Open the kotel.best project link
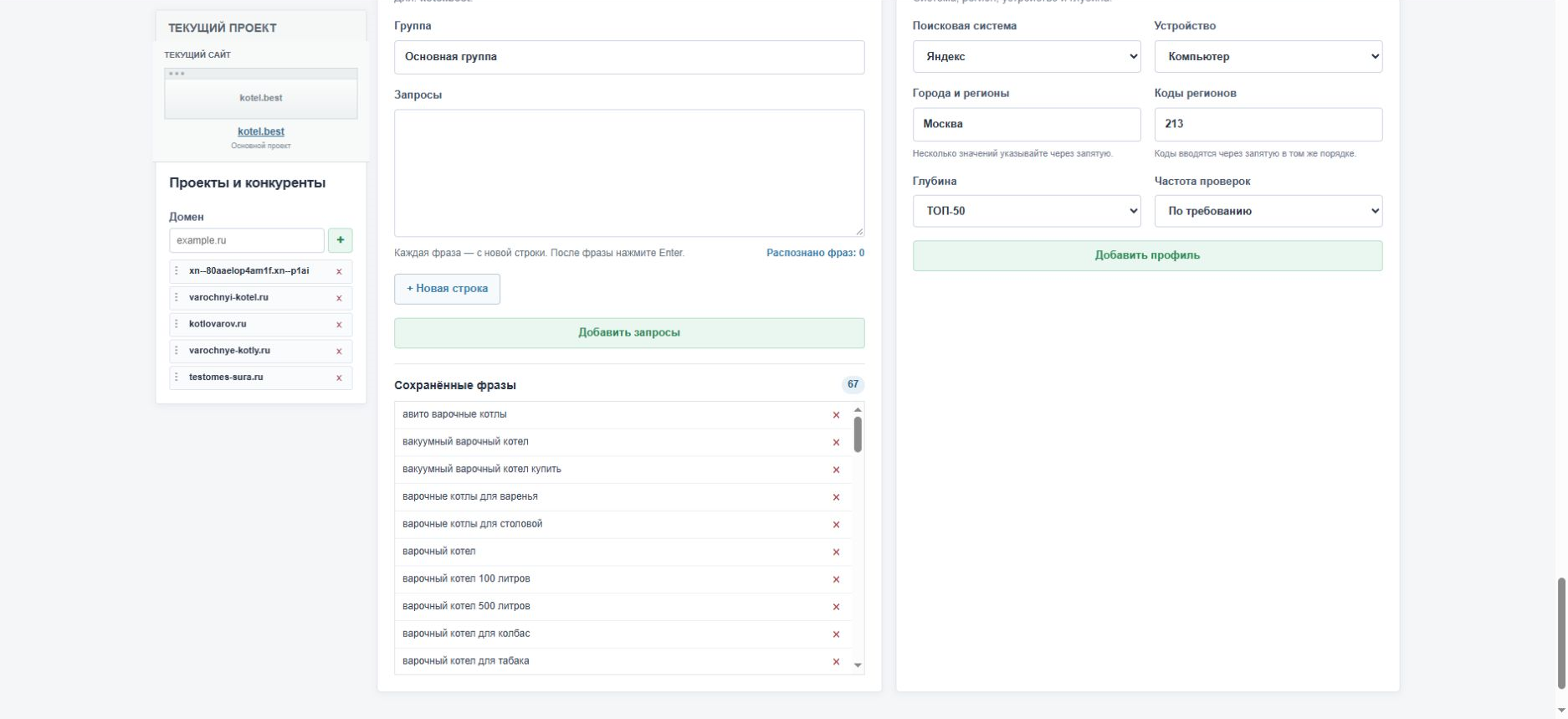Image resolution: width=1568 pixels, height=719 pixels. tap(261, 131)
